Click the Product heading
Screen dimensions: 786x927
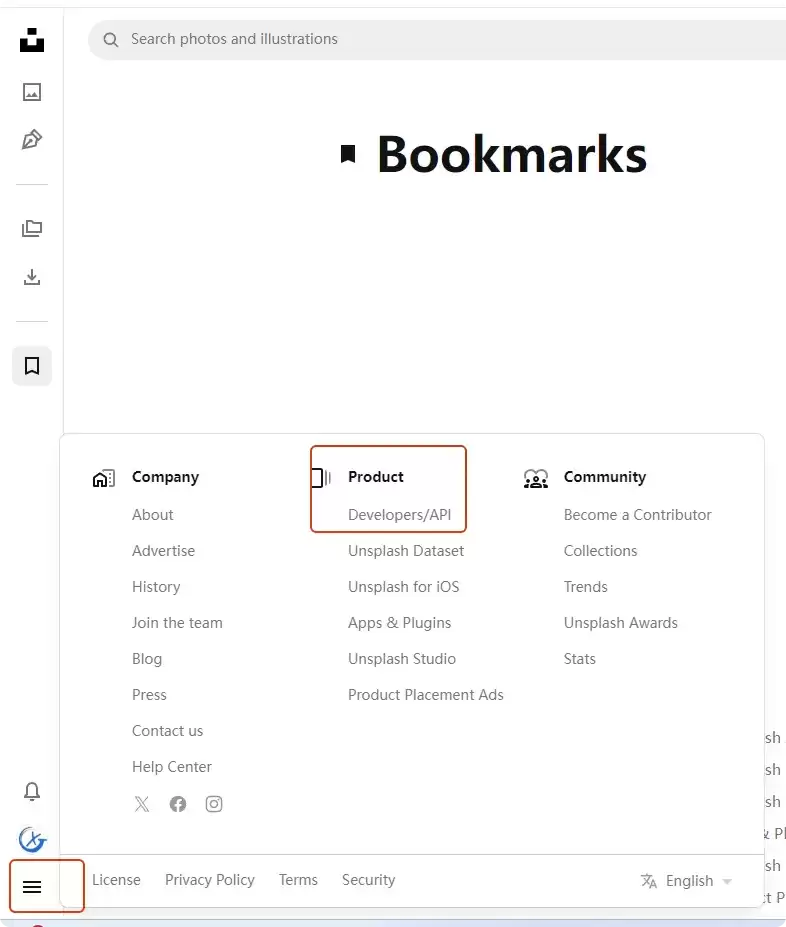pyautogui.click(x=376, y=477)
